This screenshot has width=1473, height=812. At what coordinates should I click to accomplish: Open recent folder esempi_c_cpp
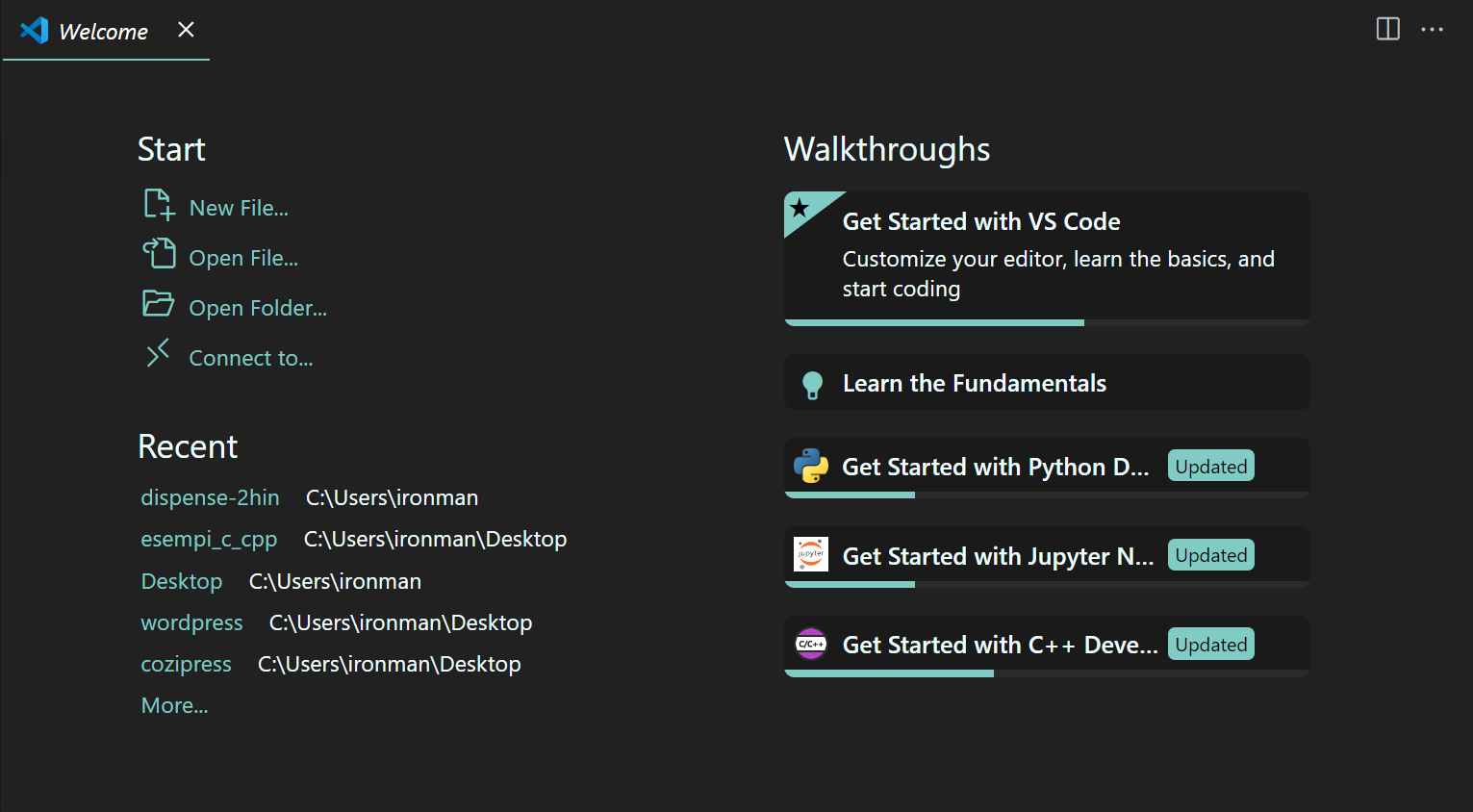click(209, 539)
